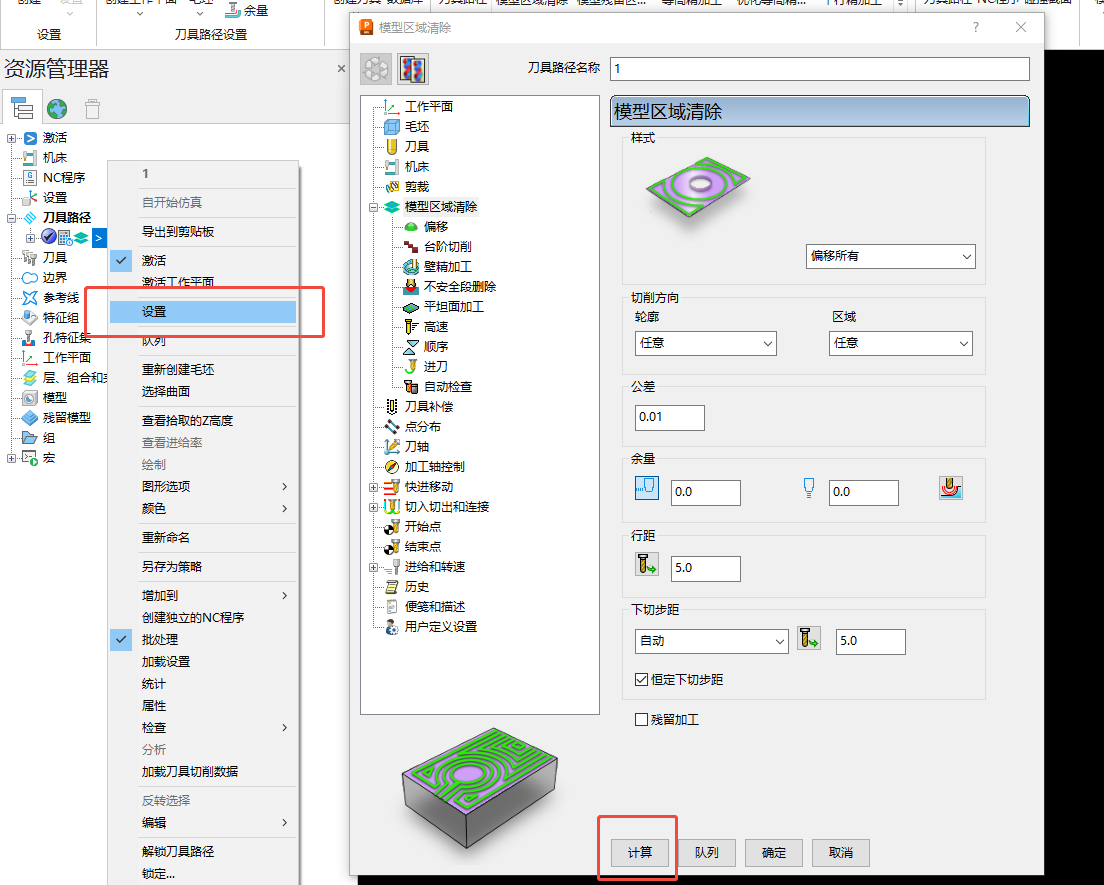Screen dimensions: 1104x885
Task: Click the globe tab icon in 资源管理器
Action: pyautogui.click(x=57, y=108)
